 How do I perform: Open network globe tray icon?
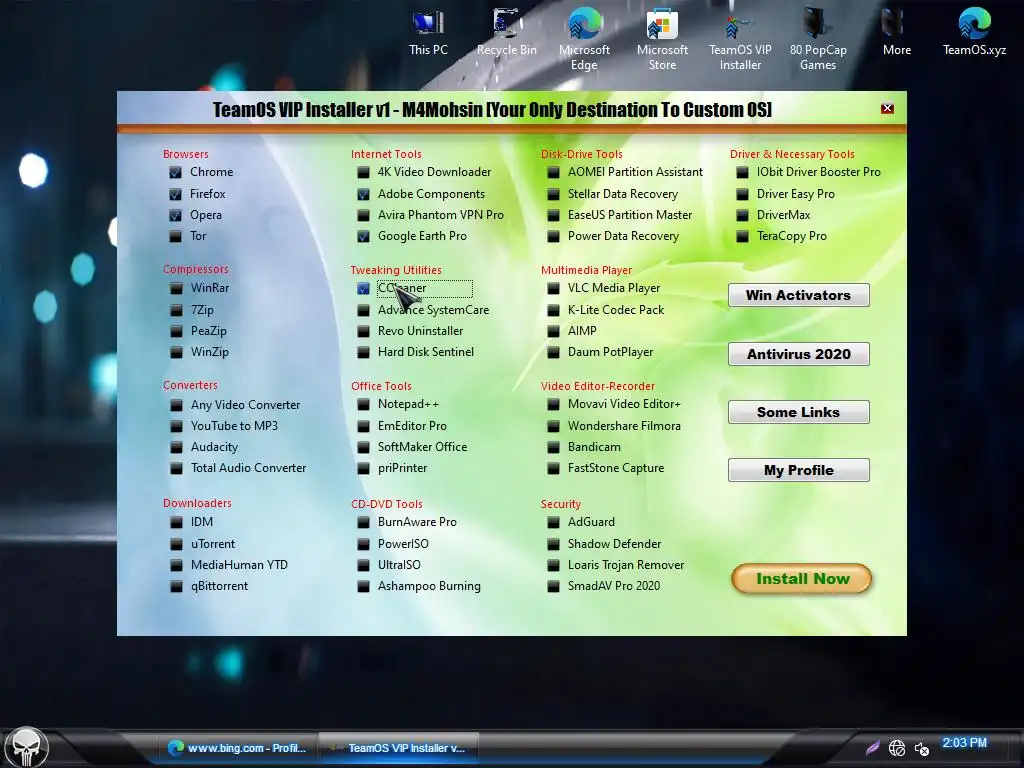(x=897, y=748)
